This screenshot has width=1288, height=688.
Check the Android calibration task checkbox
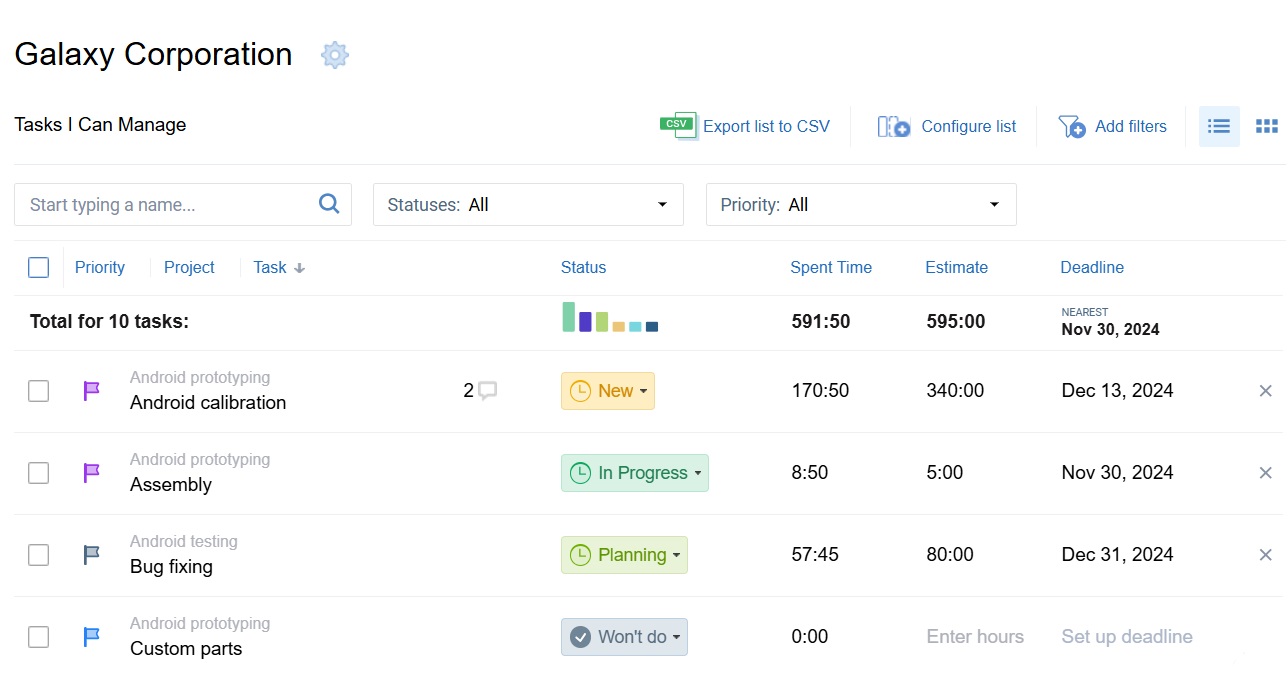tap(38, 391)
